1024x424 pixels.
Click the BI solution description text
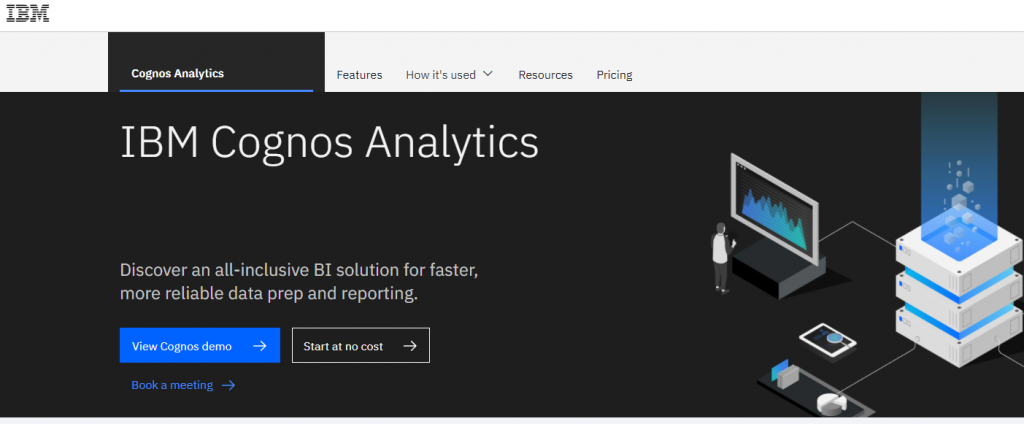[299, 282]
